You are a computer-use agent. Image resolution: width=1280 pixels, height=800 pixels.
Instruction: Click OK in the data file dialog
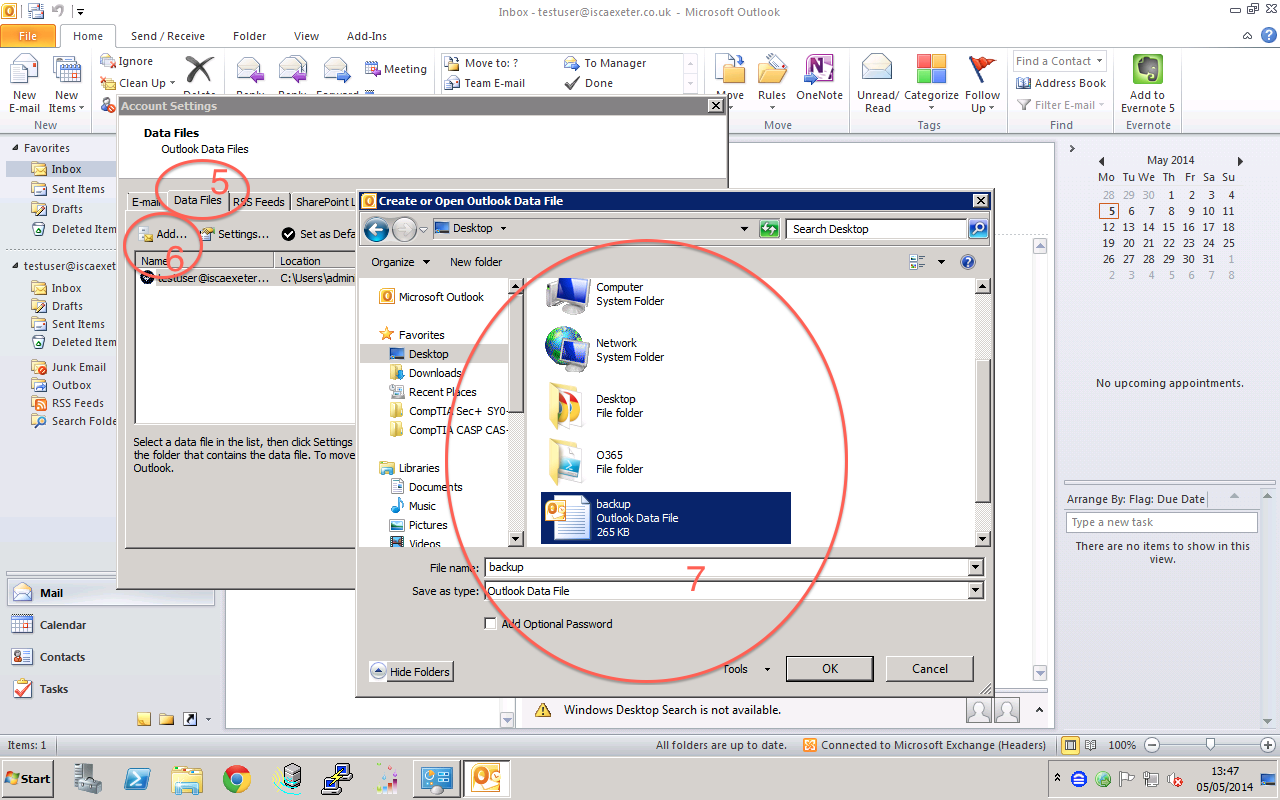coord(830,669)
